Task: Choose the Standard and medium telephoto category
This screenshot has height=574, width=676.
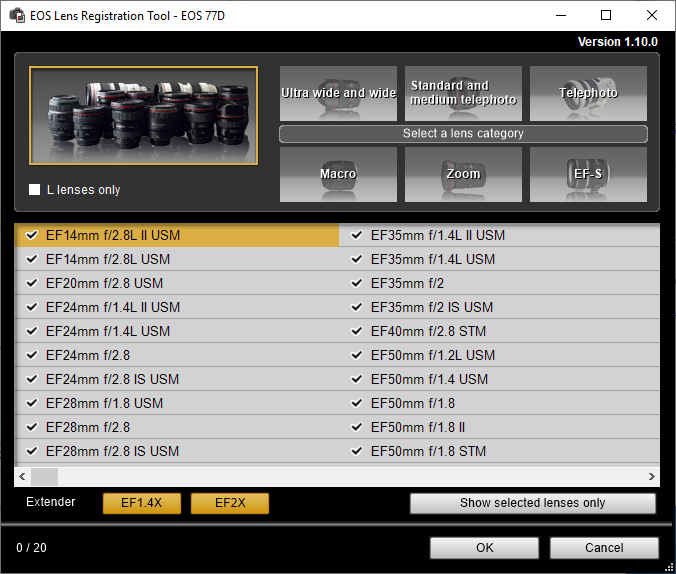Action: coord(463,93)
